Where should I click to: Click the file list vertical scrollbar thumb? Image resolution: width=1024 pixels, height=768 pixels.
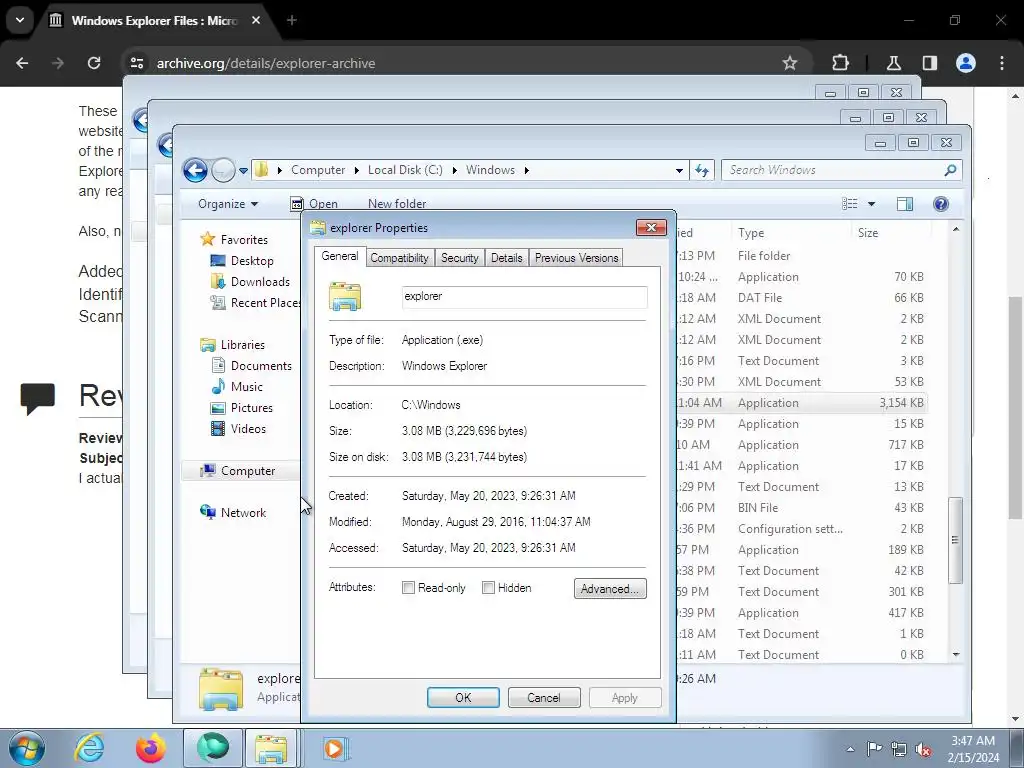click(x=955, y=540)
